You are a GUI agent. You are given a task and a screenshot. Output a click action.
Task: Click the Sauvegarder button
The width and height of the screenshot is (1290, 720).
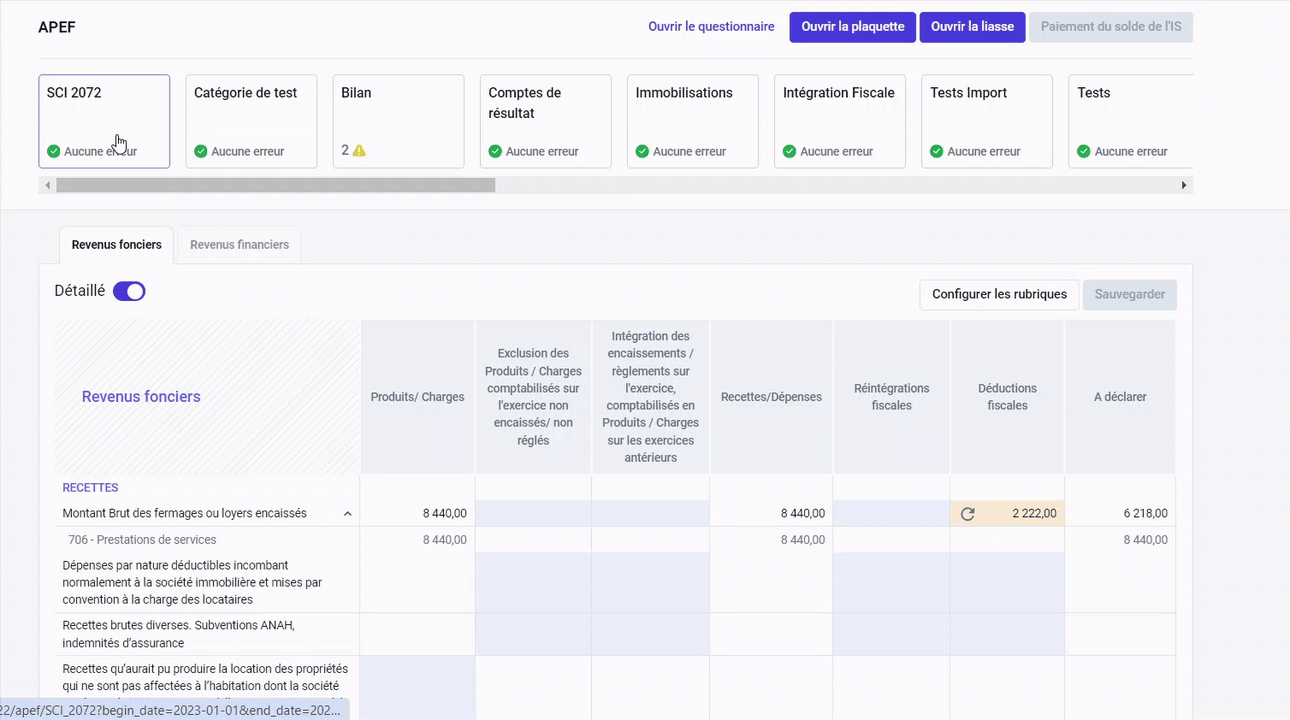[x=1130, y=295]
